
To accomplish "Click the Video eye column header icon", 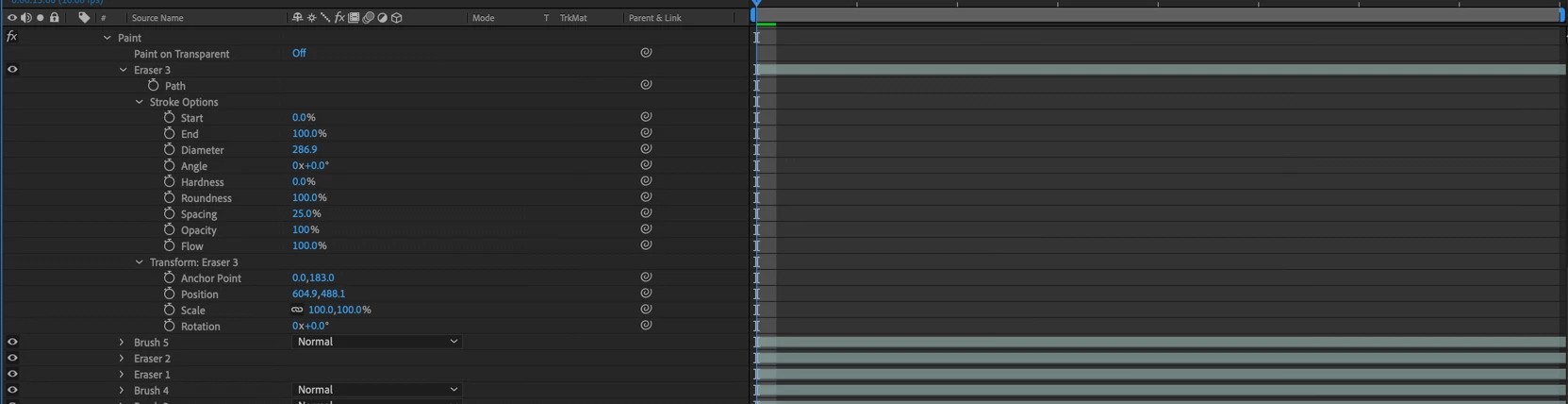I will pyautogui.click(x=11, y=17).
